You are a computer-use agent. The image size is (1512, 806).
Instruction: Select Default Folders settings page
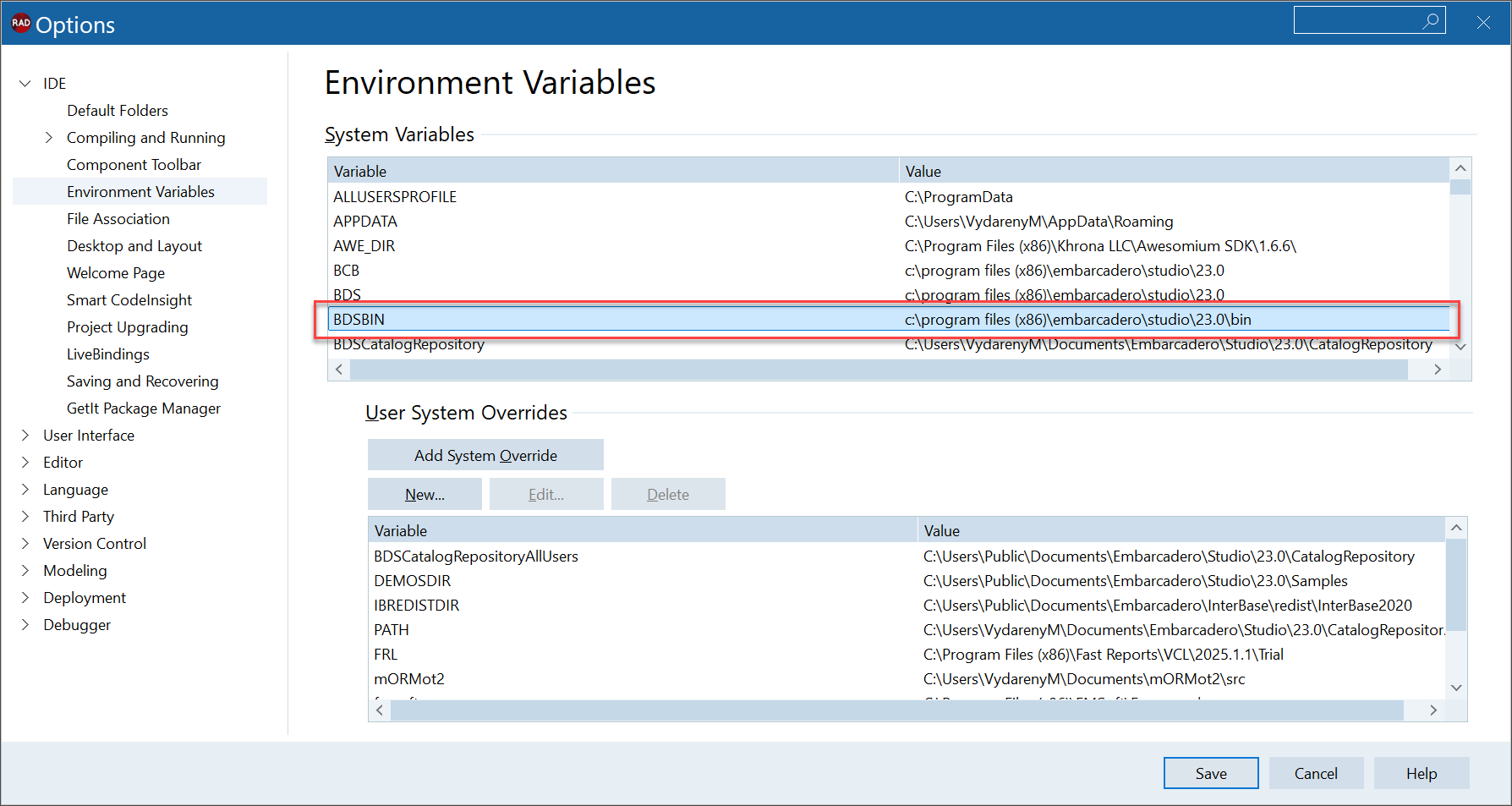(118, 110)
